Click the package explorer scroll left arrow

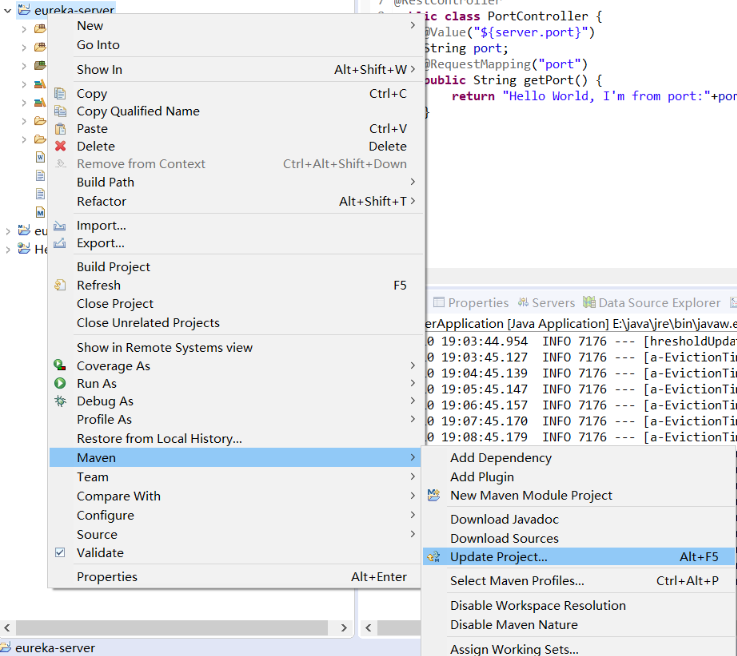click(x=7, y=628)
